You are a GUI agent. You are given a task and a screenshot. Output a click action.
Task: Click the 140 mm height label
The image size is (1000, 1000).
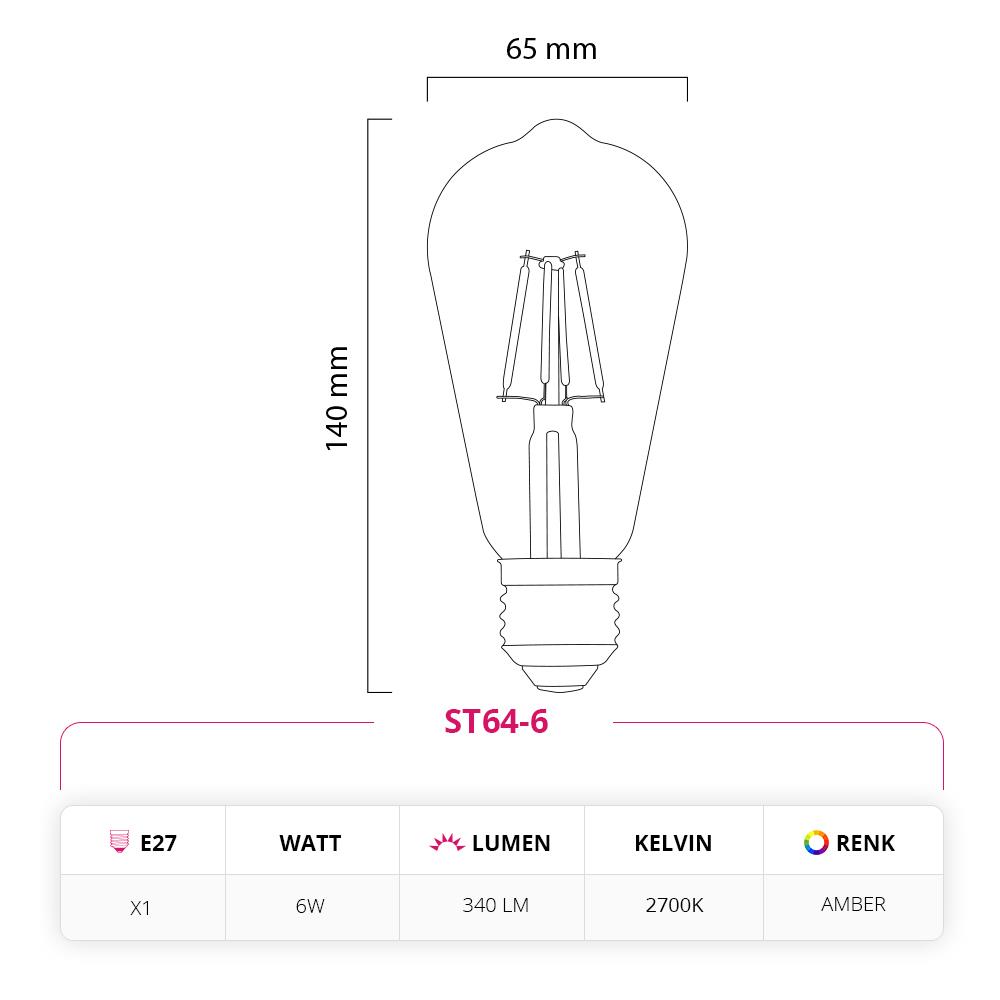click(x=337, y=399)
